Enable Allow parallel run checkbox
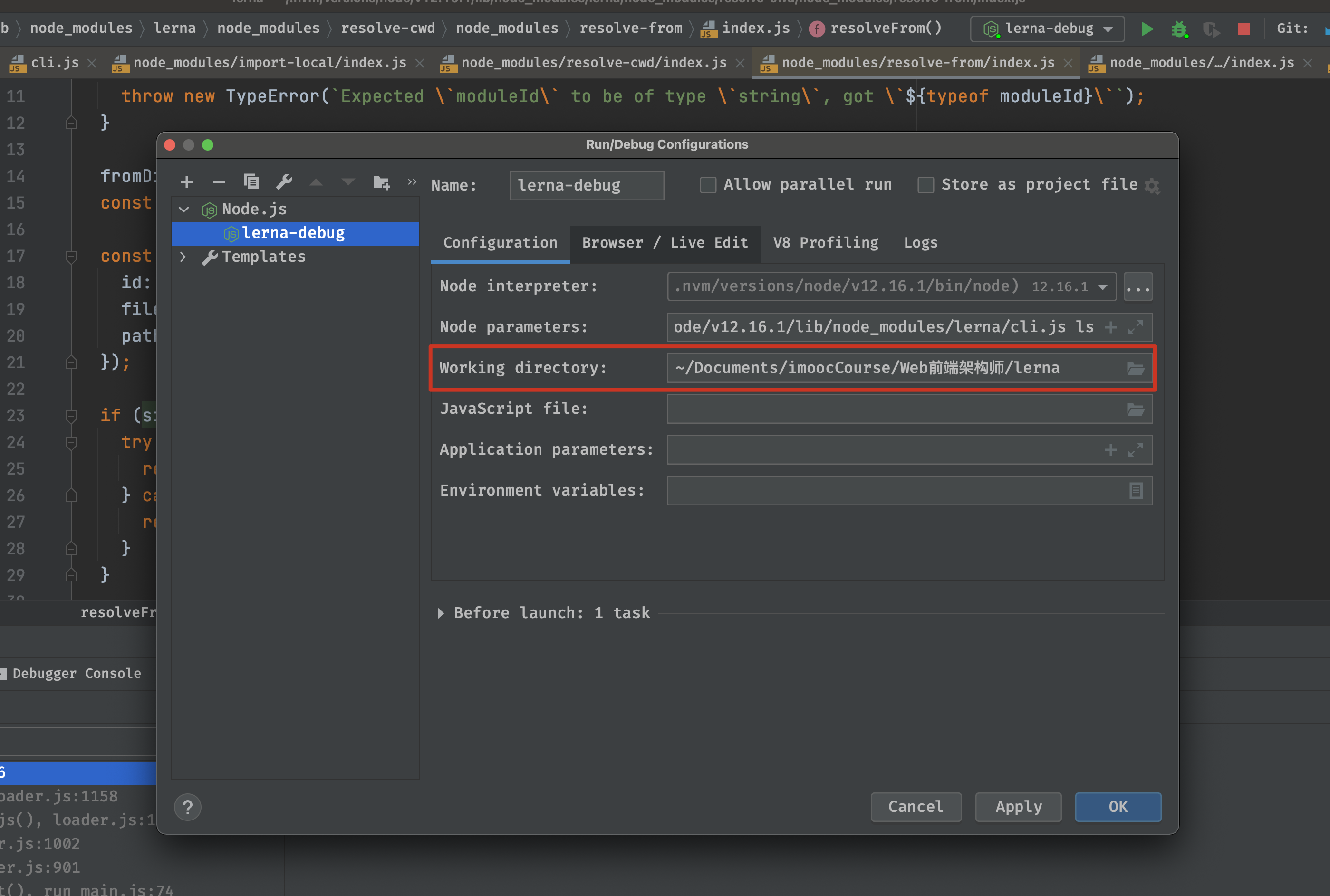Image resolution: width=1330 pixels, height=896 pixels. click(708, 185)
